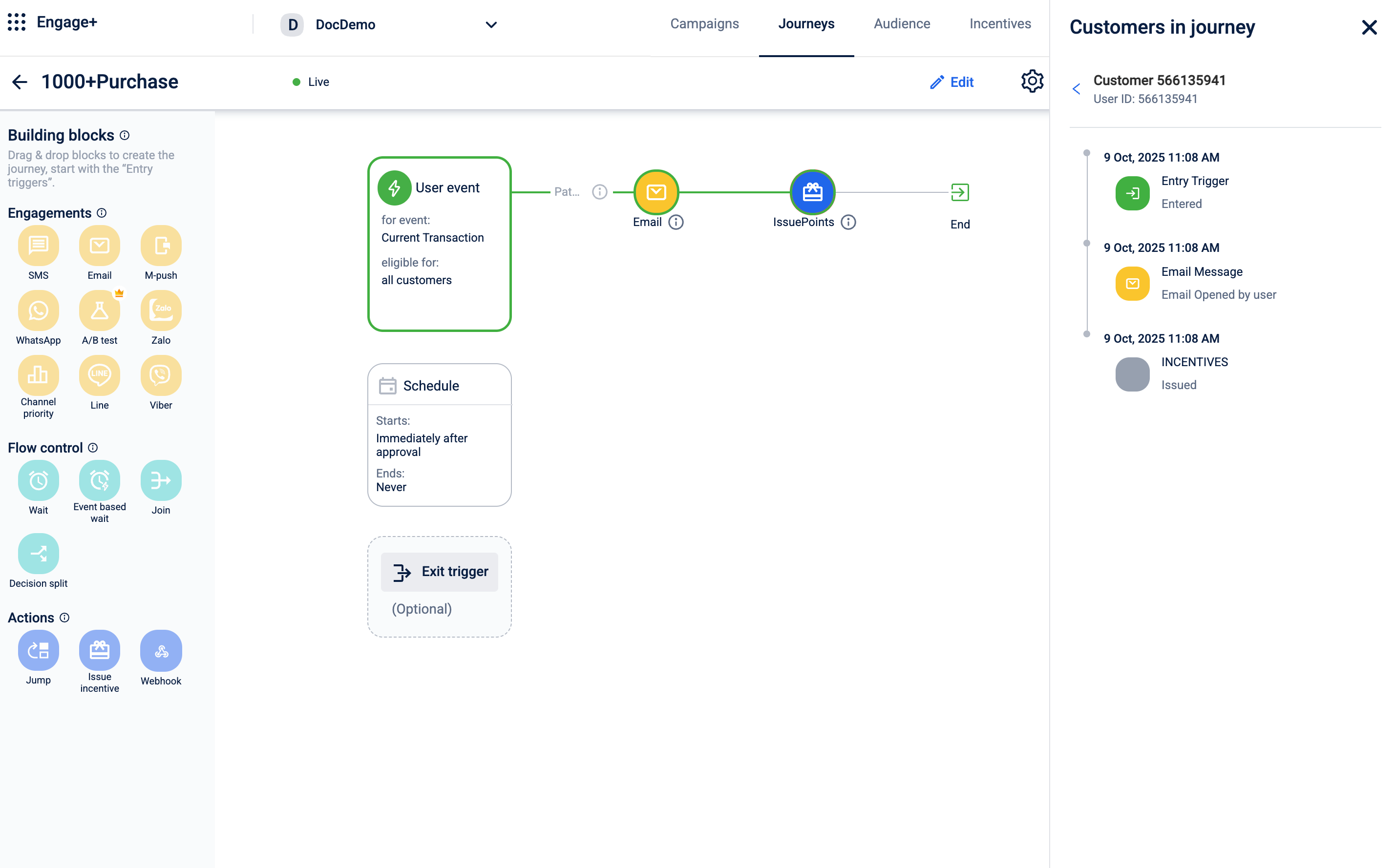Click the Email node on canvas

coord(656,192)
